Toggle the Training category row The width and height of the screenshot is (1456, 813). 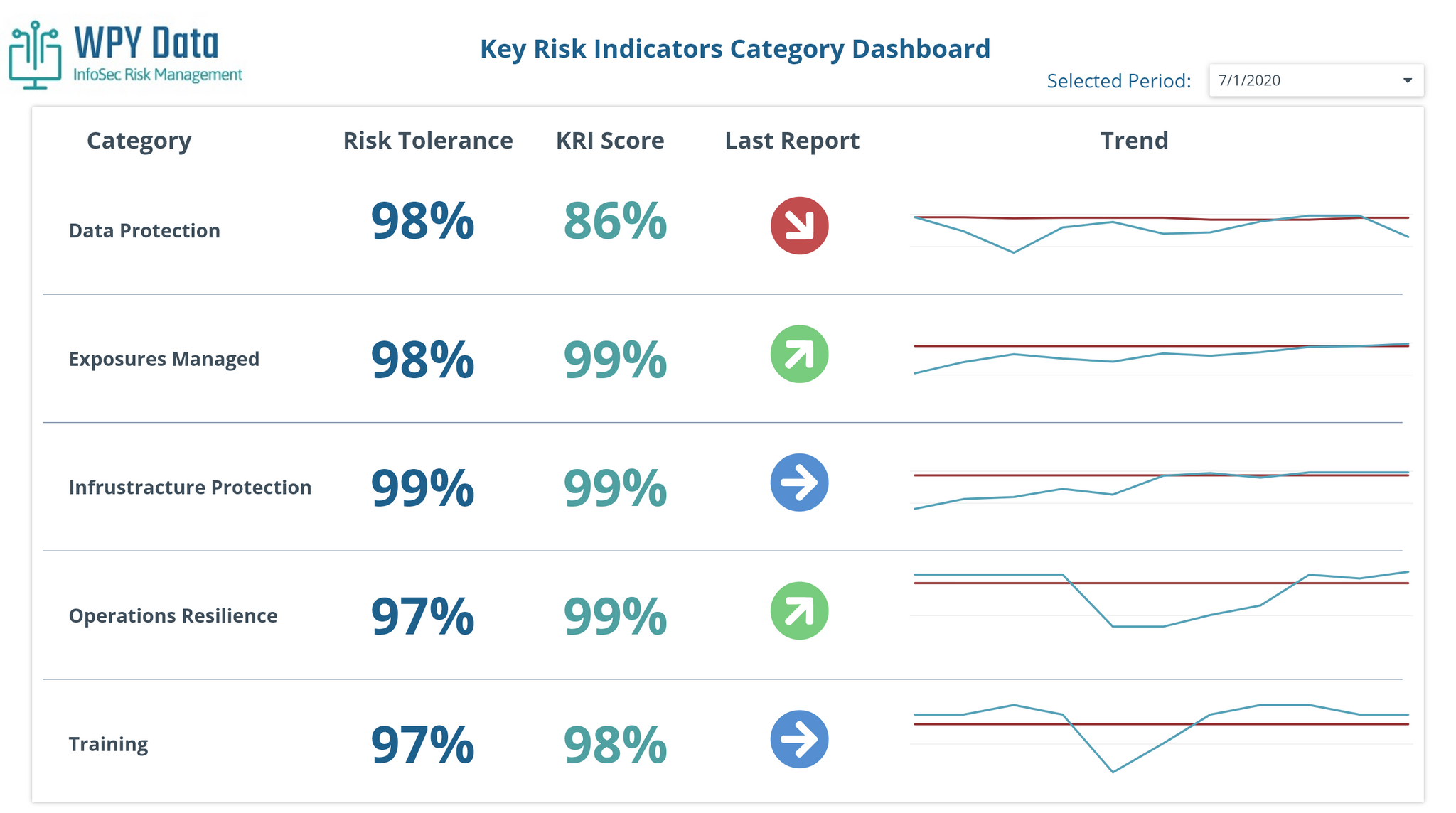point(109,743)
